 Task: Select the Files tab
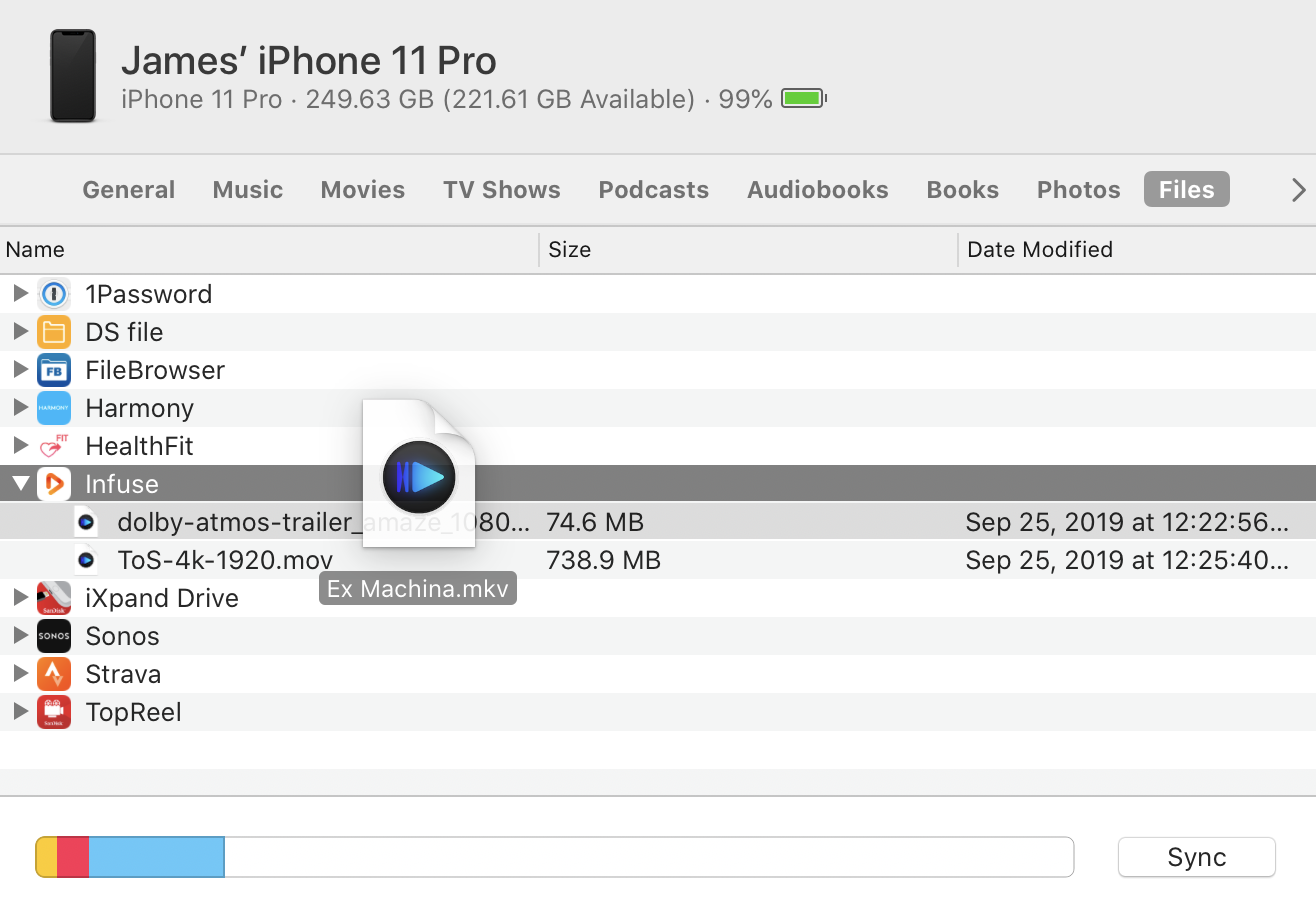point(1187,189)
